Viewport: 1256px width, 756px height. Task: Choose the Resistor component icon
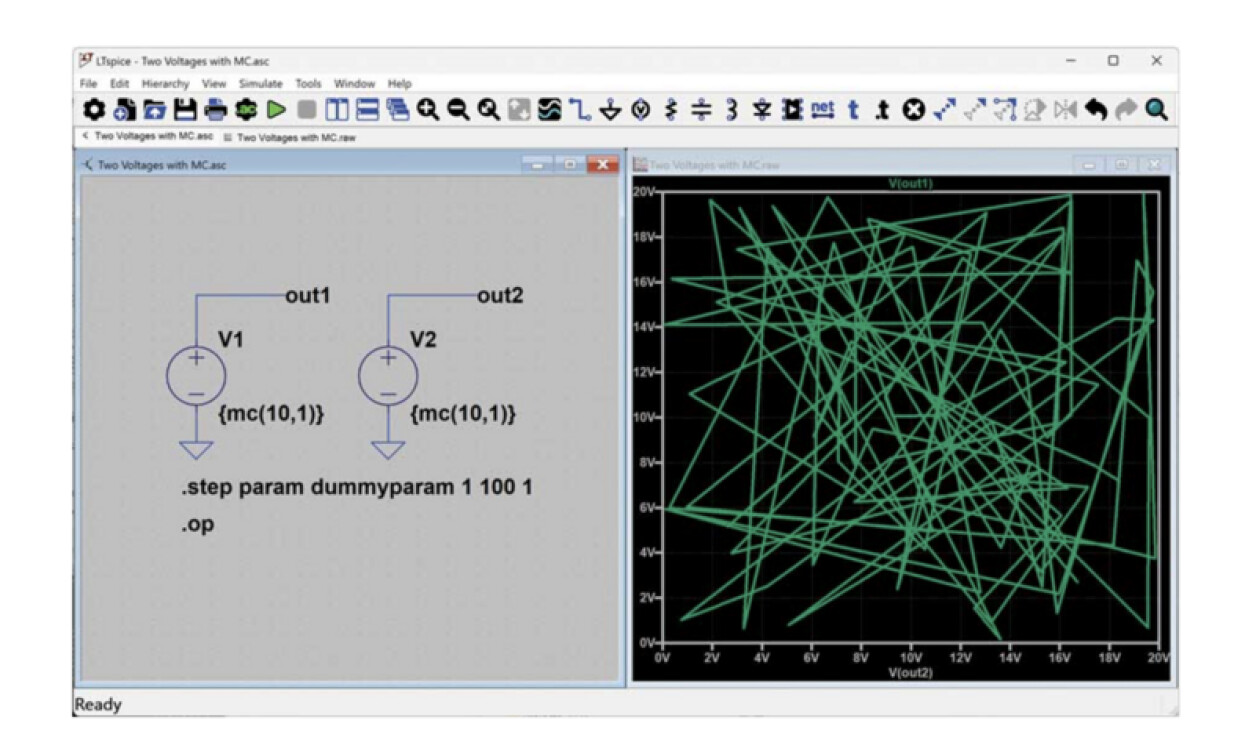671,110
